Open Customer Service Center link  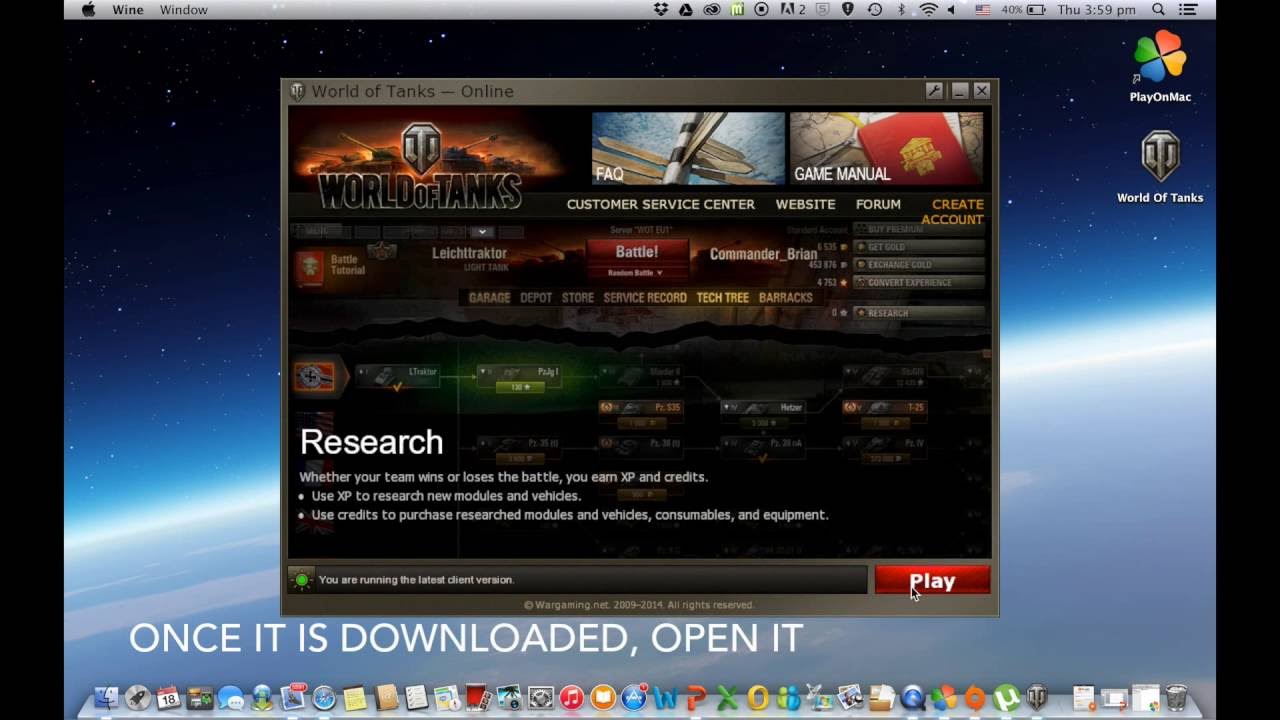click(x=661, y=204)
